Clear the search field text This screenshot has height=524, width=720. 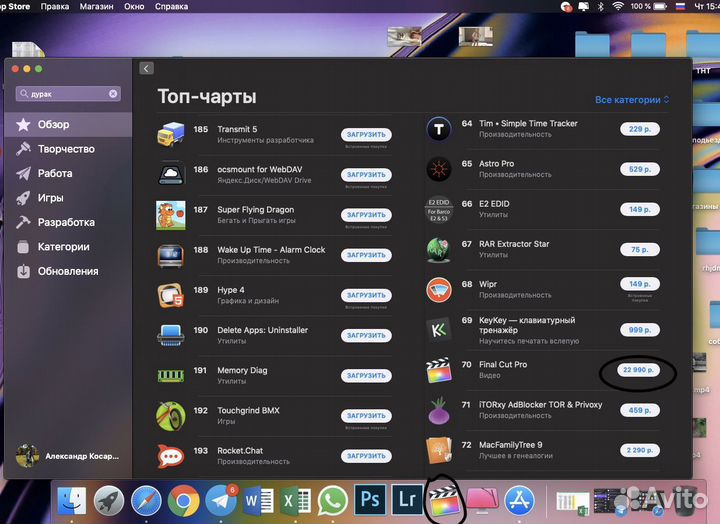(113, 94)
